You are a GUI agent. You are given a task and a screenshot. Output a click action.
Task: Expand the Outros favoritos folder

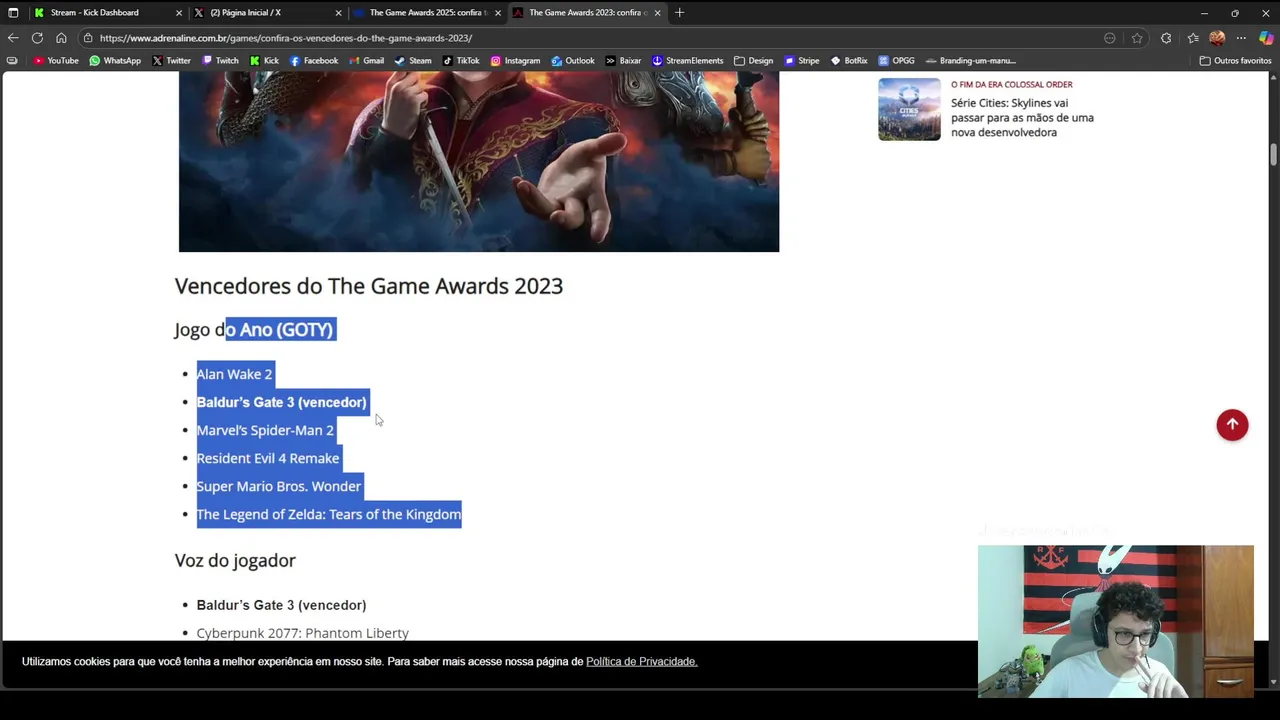coord(1235,61)
